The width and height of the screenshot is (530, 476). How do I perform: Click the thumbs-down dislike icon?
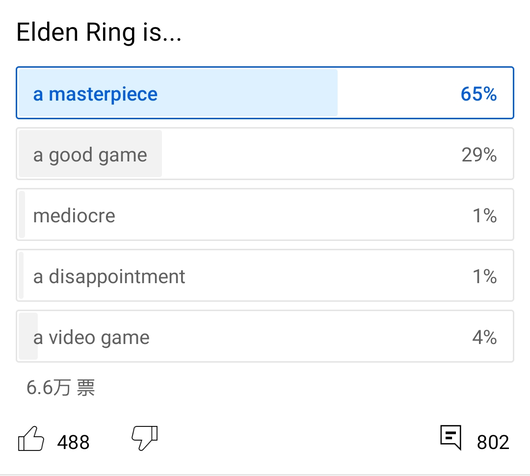pos(145,438)
